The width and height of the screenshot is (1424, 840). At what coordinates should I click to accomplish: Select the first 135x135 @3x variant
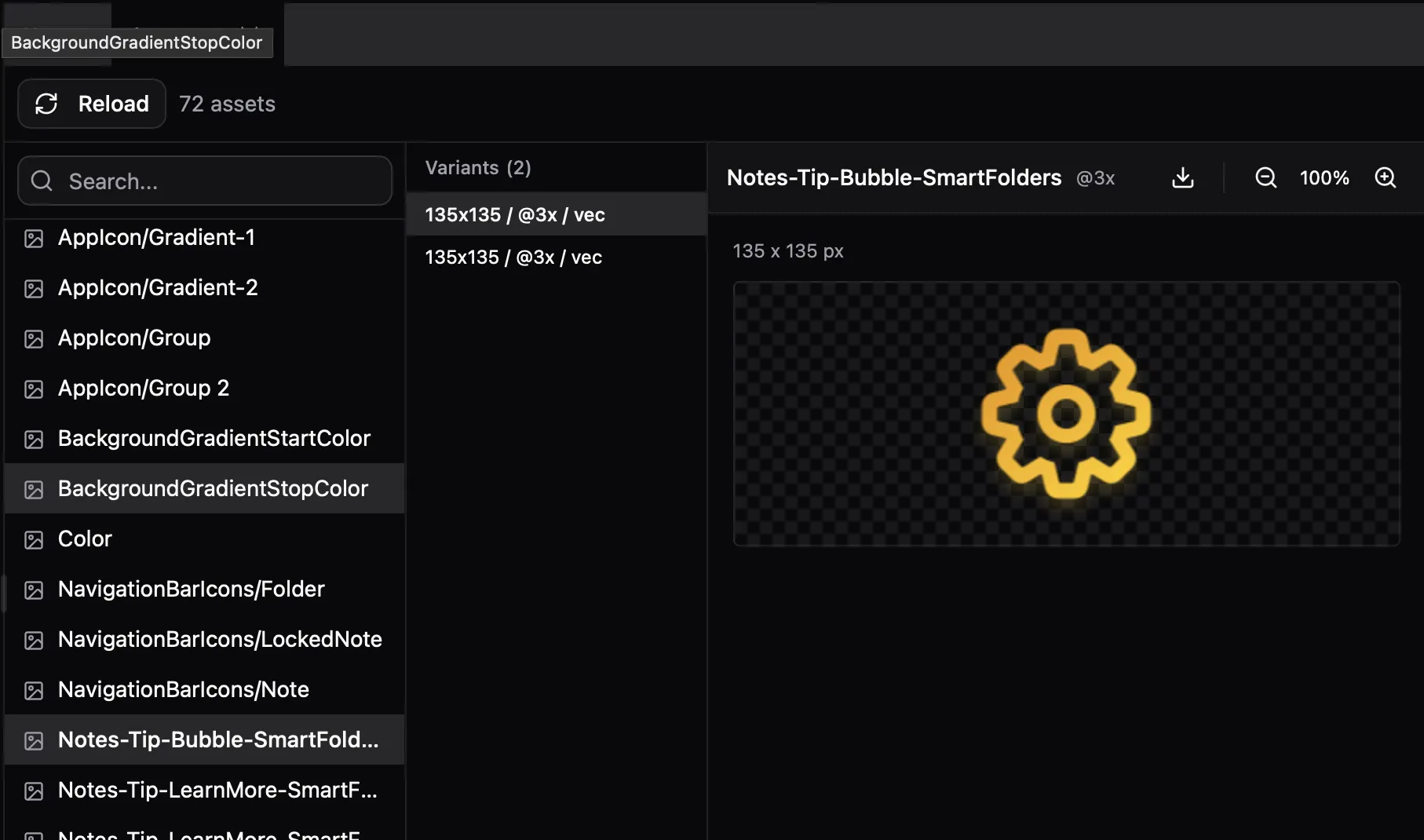[x=515, y=215]
